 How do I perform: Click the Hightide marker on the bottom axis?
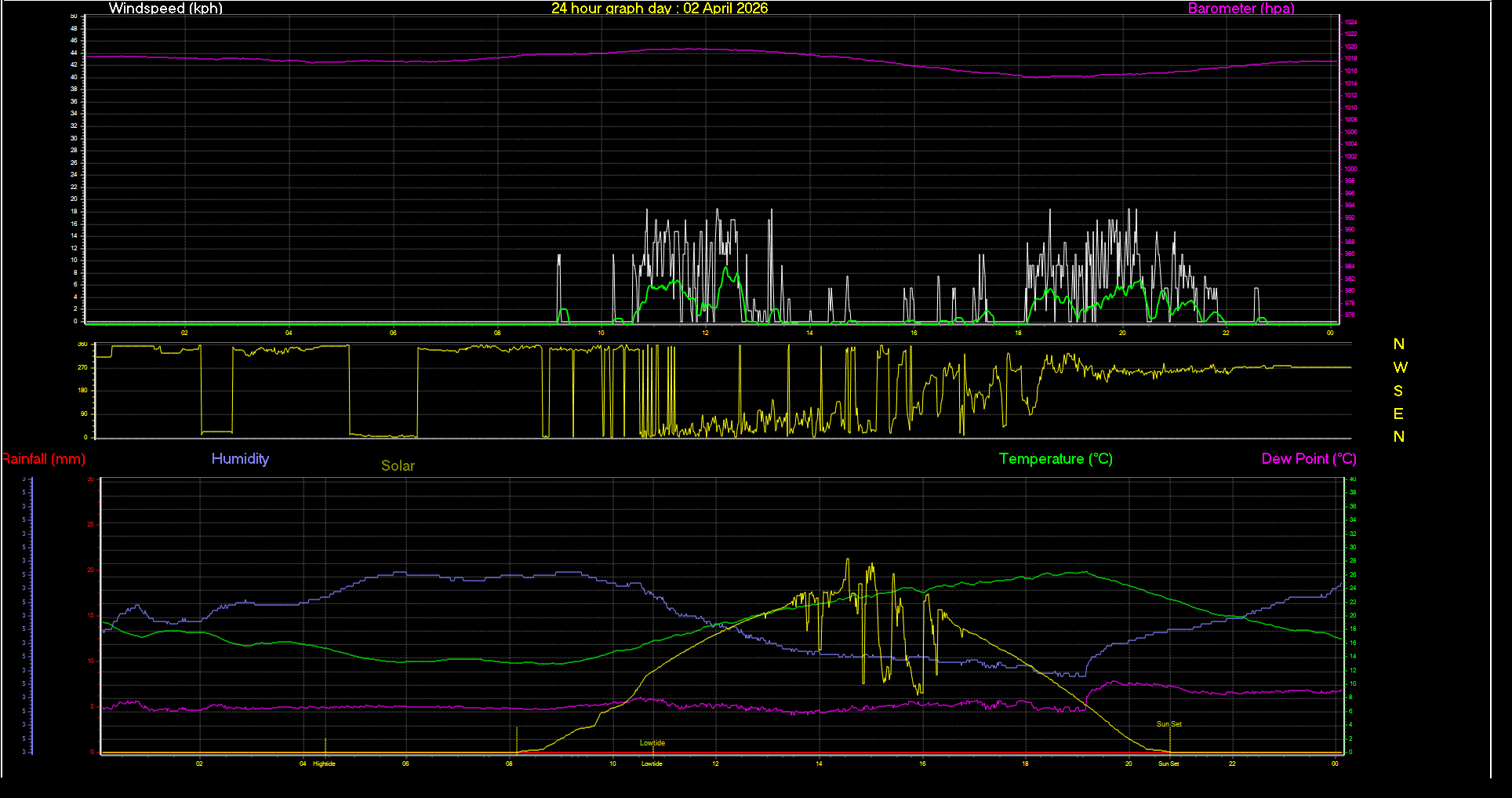point(323,763)
